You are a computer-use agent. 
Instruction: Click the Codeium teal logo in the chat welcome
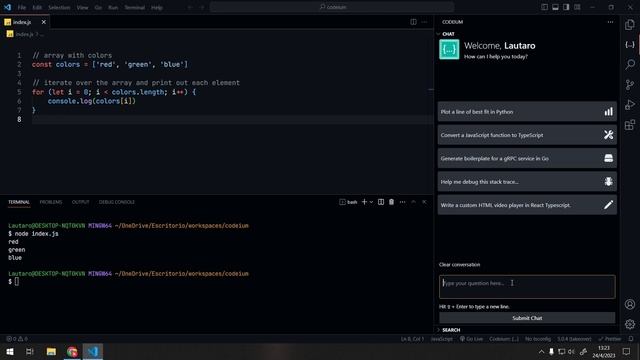pyautogui.click(x=449, y=49)
